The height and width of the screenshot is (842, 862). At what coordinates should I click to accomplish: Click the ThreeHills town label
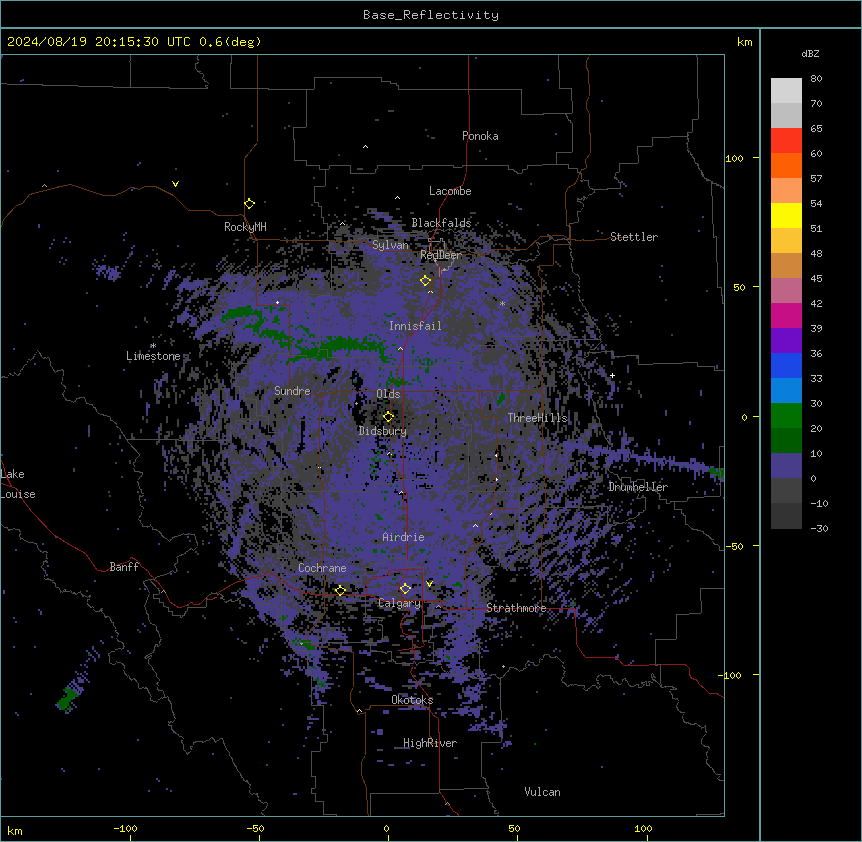click(x=537, y=418)
